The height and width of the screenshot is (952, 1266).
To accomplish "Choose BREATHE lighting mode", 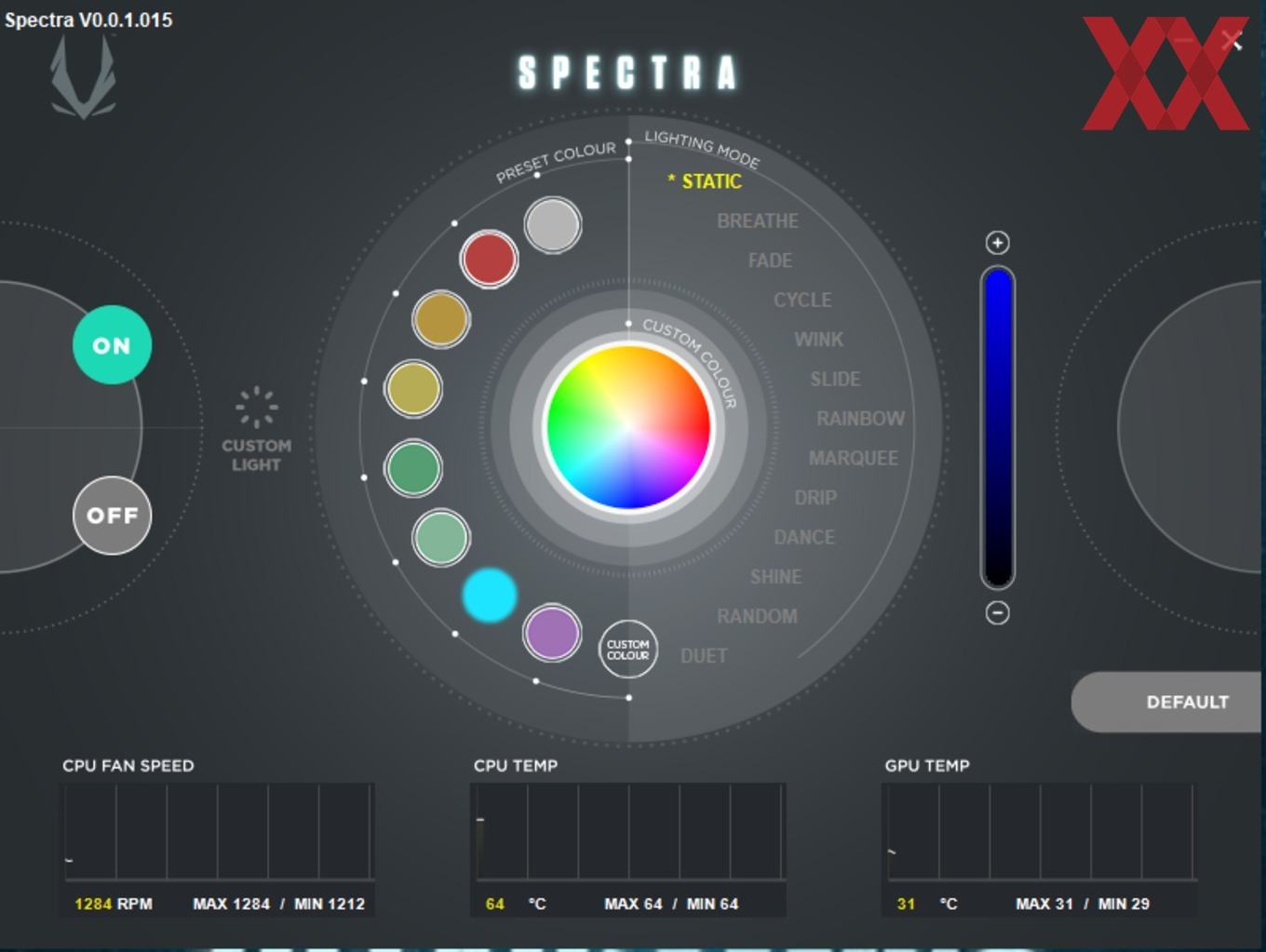I will (x=758, y=221).
